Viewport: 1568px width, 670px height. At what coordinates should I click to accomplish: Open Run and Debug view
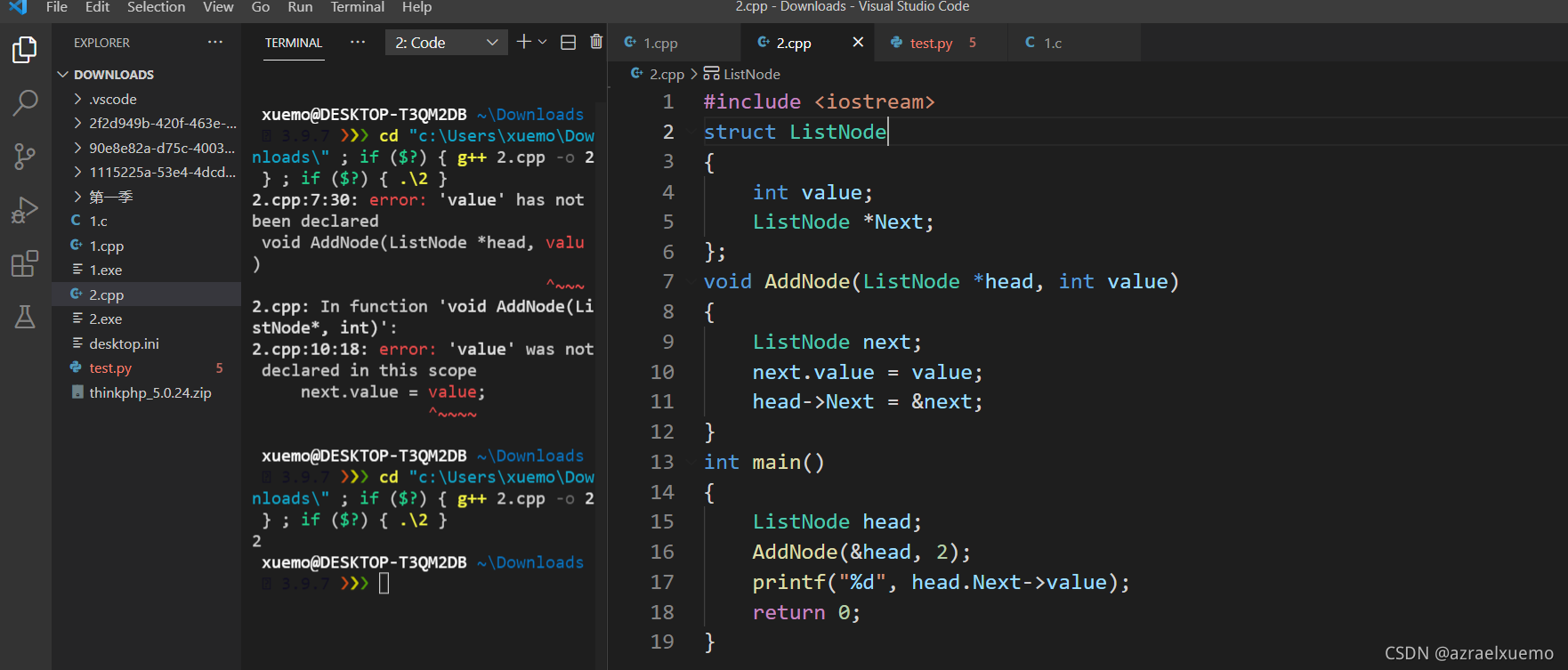coord(25,210)
